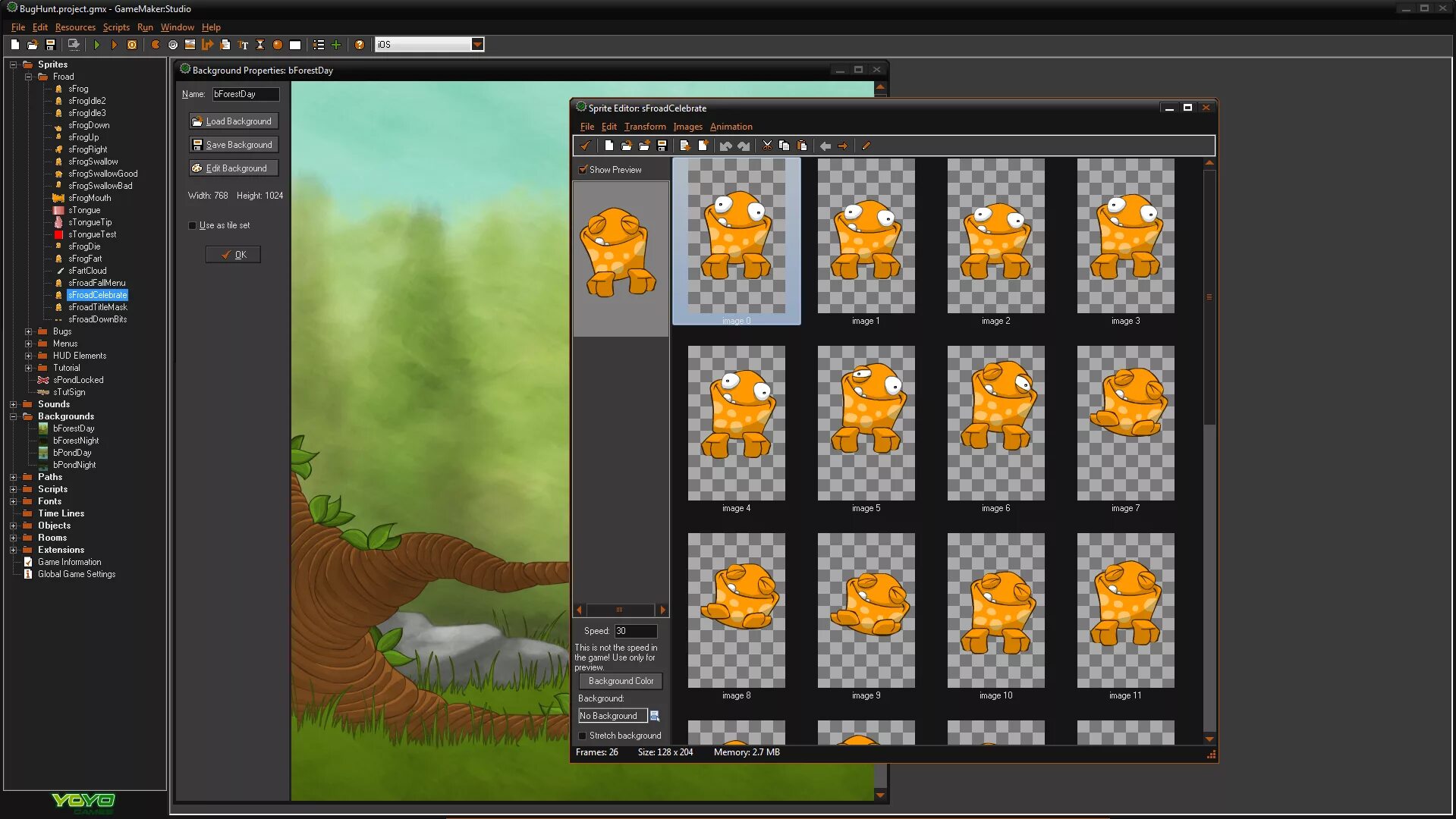
Task: Create a new sprite in Sprite Editor toolbar
Action: click(609, 146)
